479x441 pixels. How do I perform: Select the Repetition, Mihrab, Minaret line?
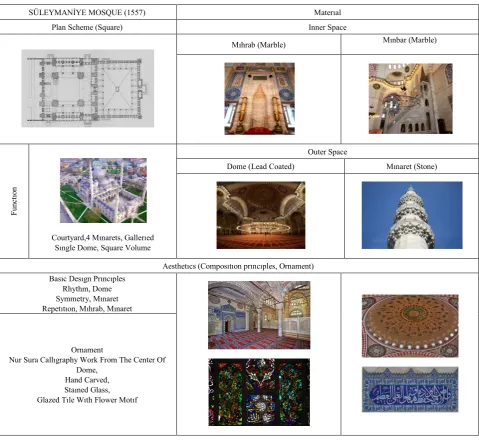pyautogui.click(x=87, y=309)
